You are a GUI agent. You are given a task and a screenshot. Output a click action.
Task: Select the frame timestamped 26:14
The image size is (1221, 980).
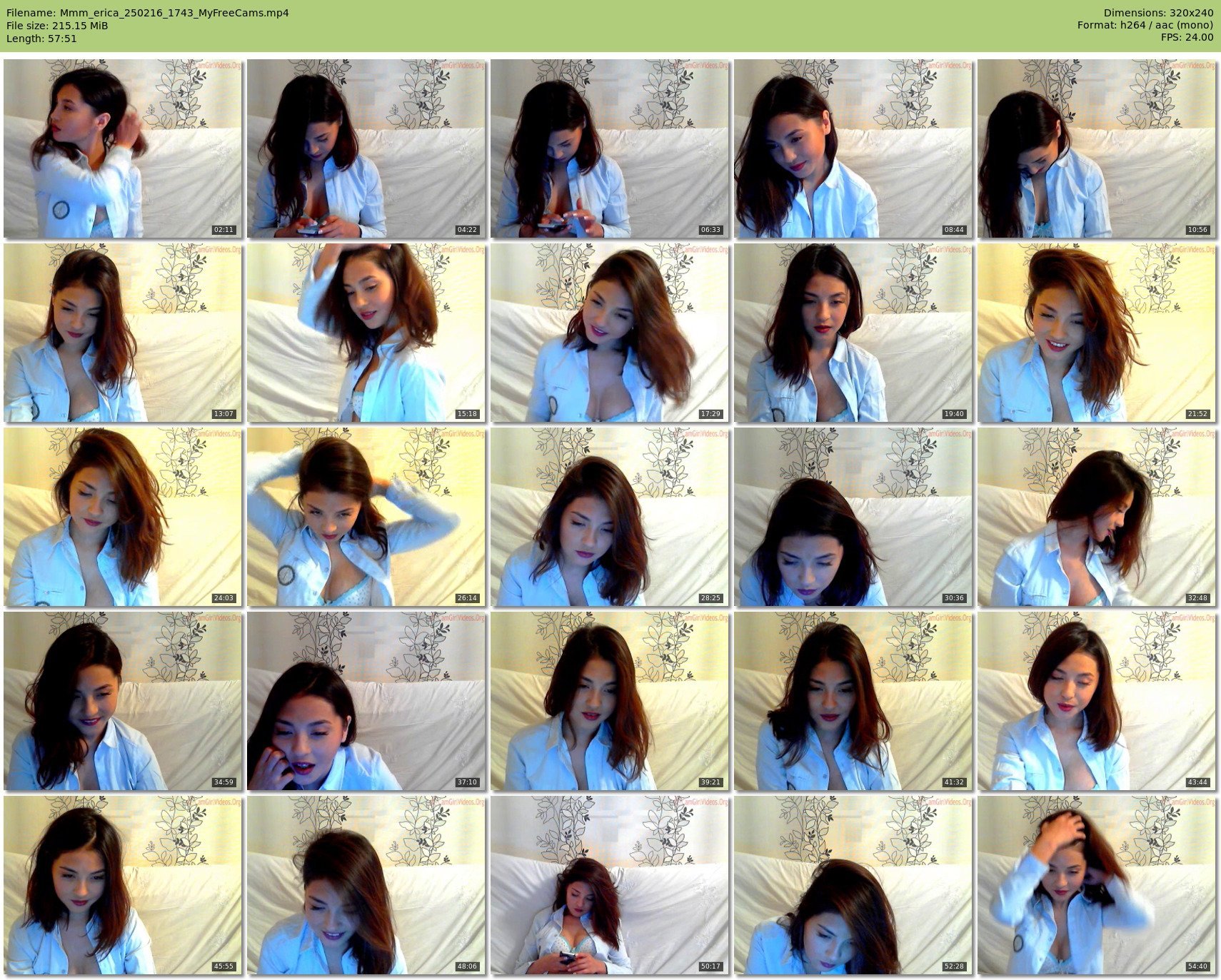click(366, 517)
